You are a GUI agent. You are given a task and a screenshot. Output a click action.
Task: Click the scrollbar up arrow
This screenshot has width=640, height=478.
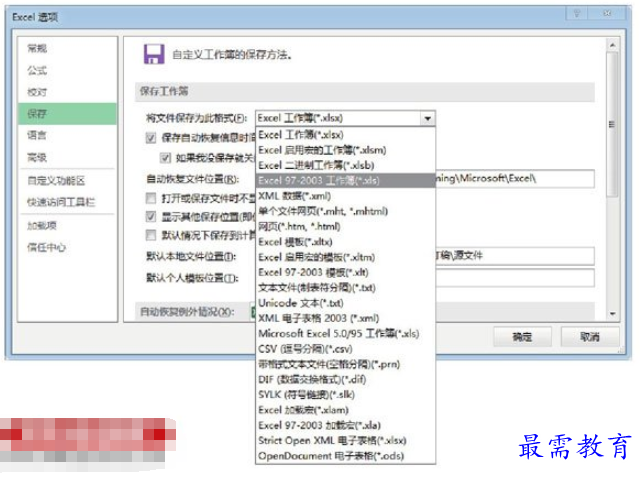coord(612,44)
